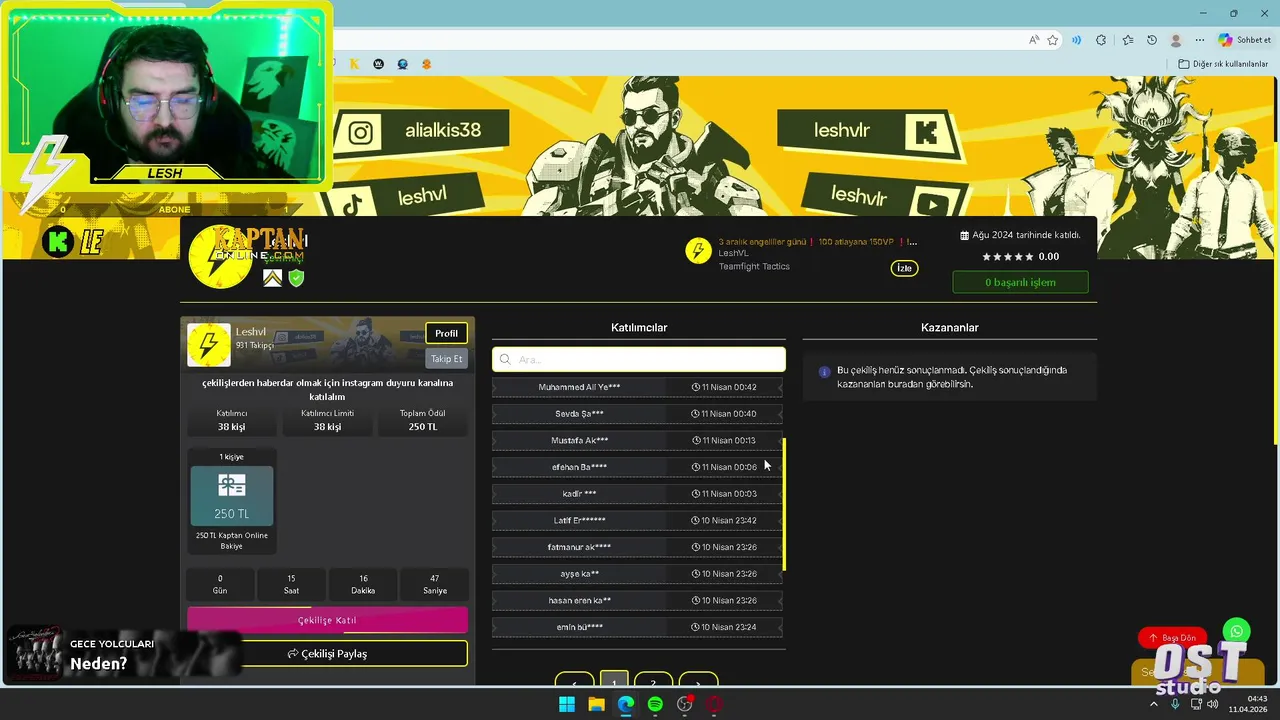Viewport: 1280px width, 720px height.
Task: Open the volume tray icon
Action: 1213,704
